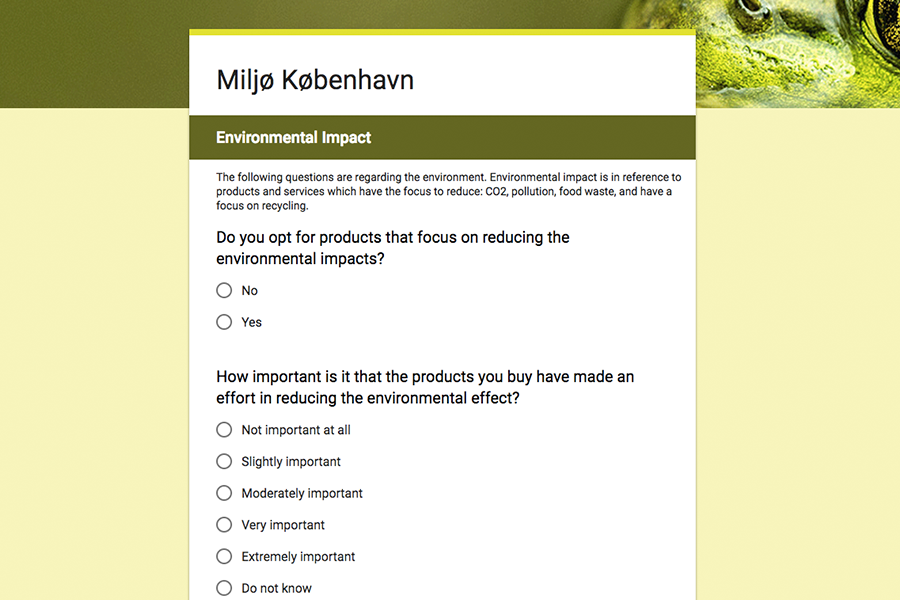The height and width of the screenshot is (600, 900).
Task: Choose Not important at all option
Action: coord(224,430)
